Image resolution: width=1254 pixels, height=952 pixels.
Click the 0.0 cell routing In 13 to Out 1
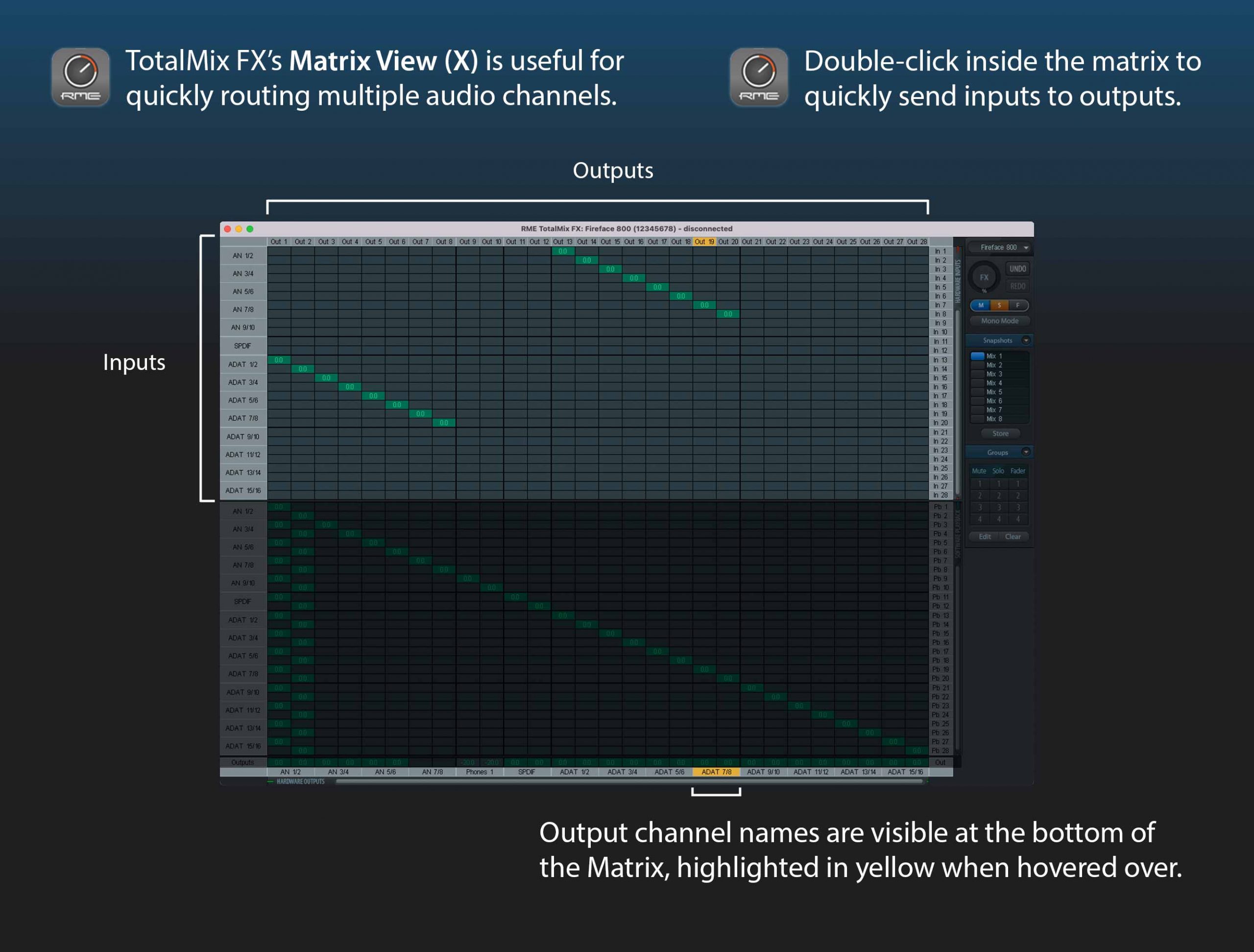tap(279, 360)
